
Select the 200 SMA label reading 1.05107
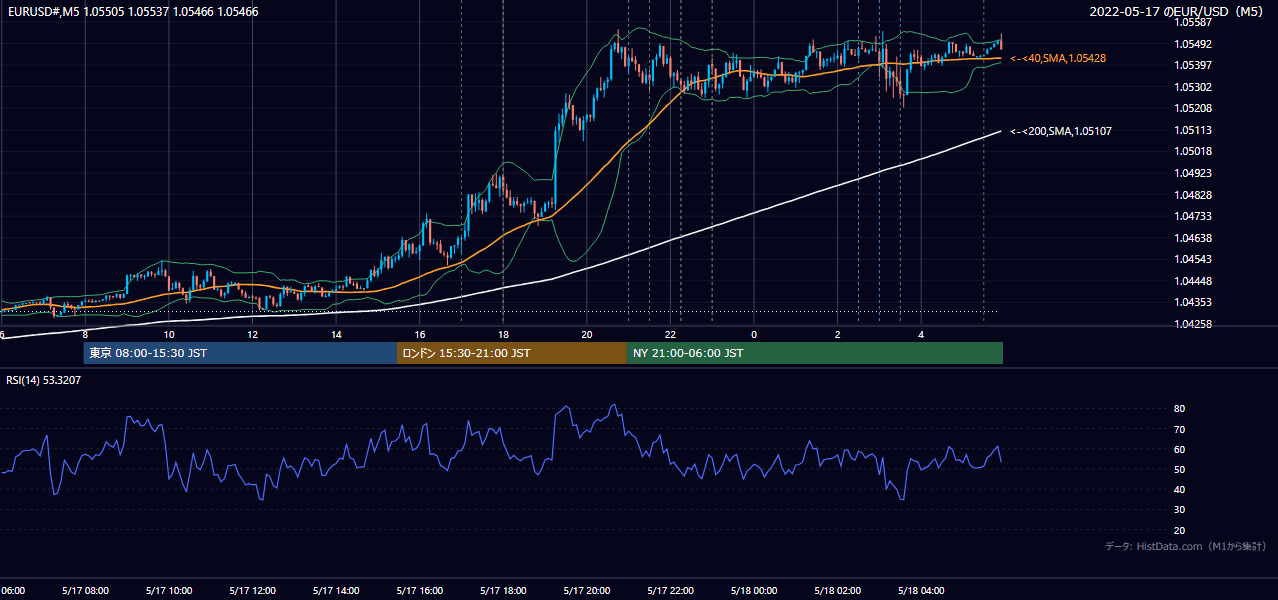click(1061, 131)
